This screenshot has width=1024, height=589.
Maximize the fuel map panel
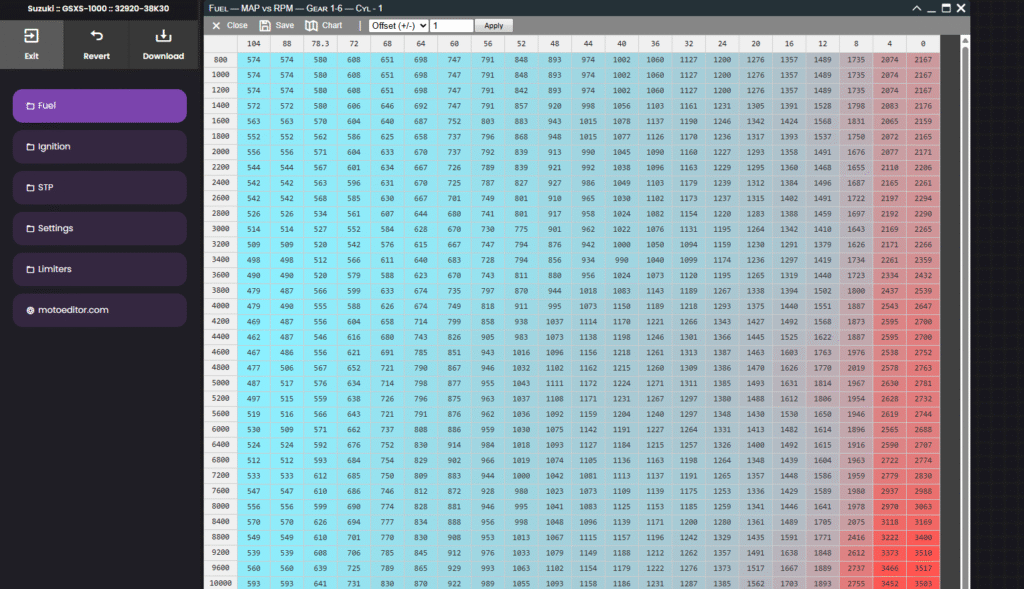(x=946, y=7)
